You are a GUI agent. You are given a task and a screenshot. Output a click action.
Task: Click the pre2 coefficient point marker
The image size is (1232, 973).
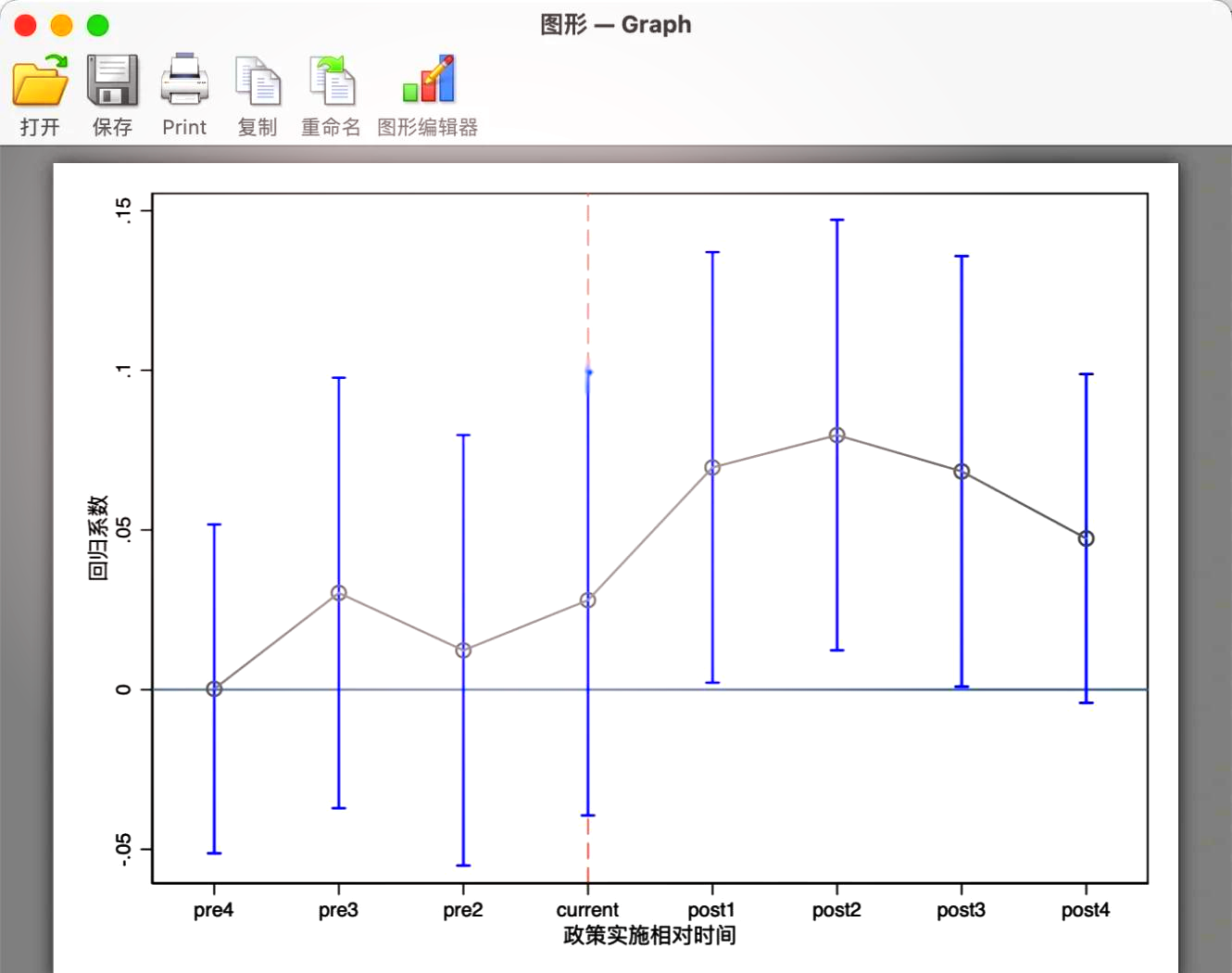pos(463,651)
